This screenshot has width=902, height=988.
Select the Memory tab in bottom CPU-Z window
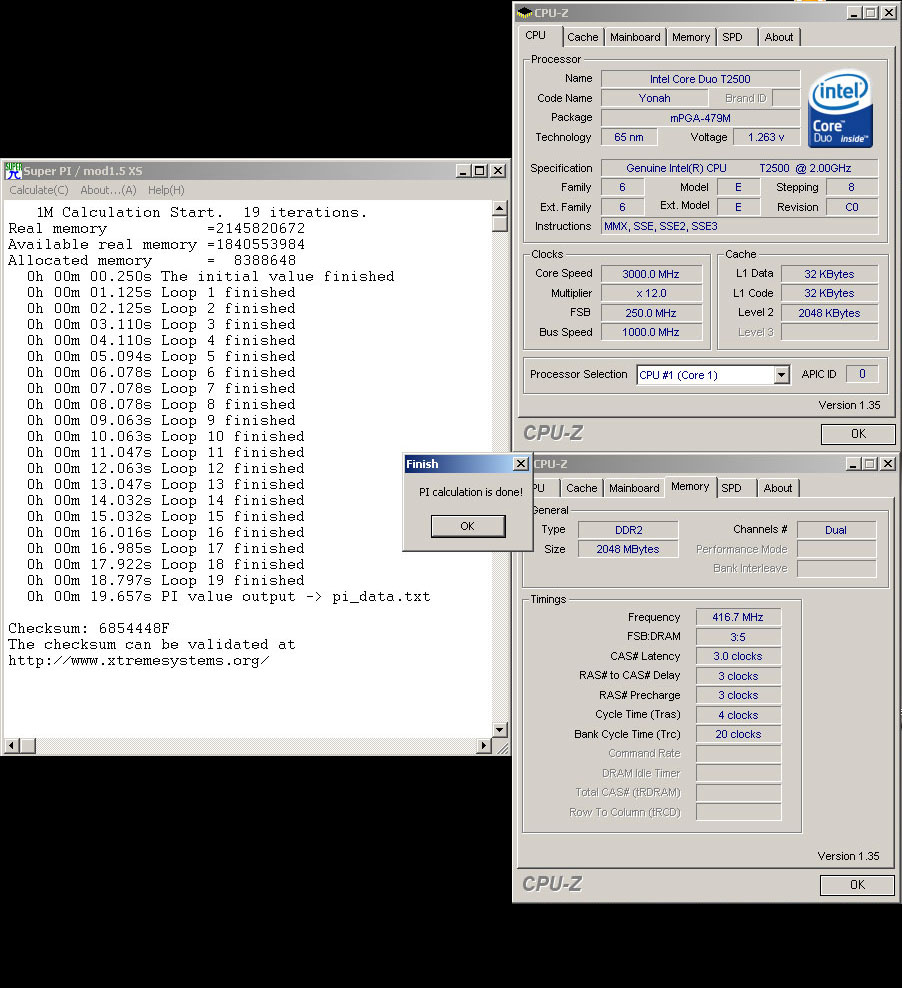(x=690, y=486)
